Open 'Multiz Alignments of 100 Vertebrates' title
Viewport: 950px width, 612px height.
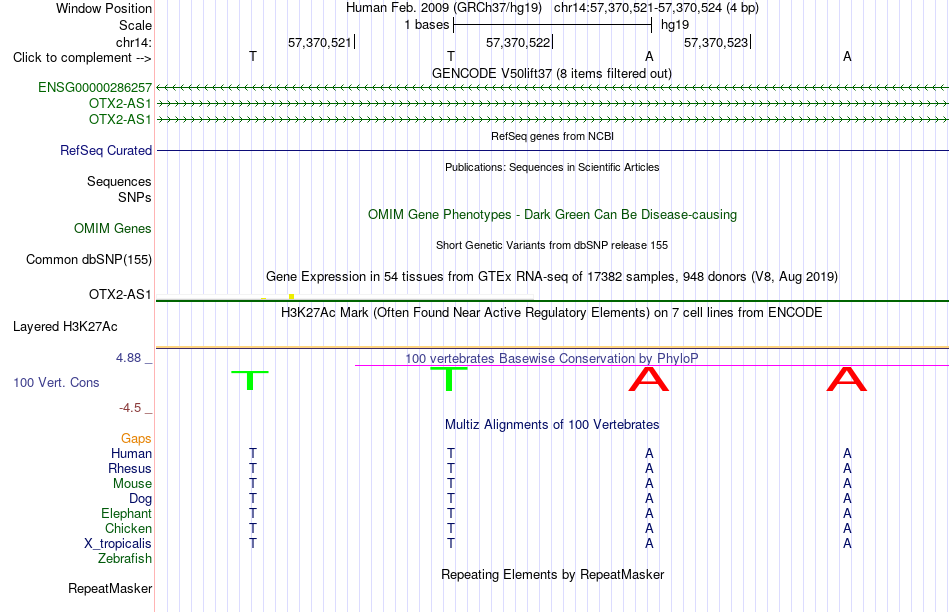(x=552, y=424)
